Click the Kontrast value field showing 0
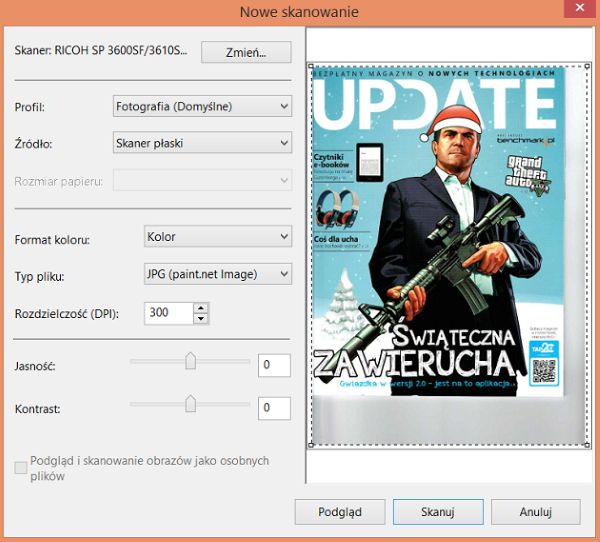600x542 pixels. (274, 408)
